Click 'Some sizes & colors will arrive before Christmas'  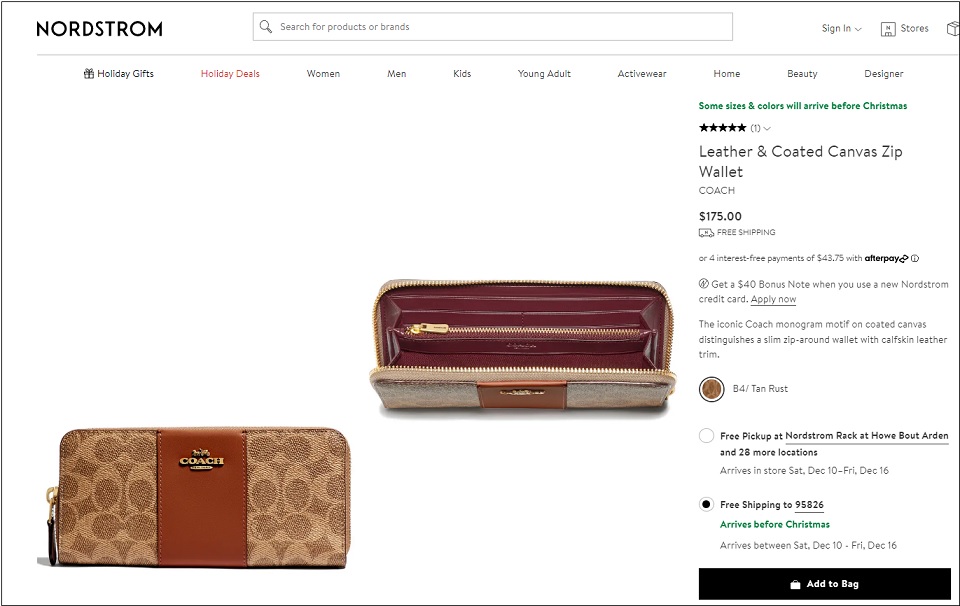coord(803,106)
